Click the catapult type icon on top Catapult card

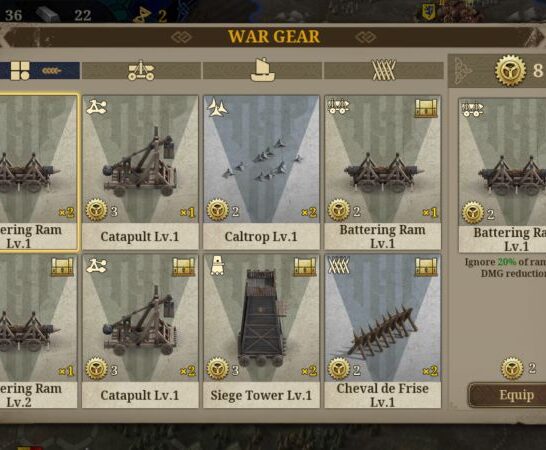click(96, 107)
